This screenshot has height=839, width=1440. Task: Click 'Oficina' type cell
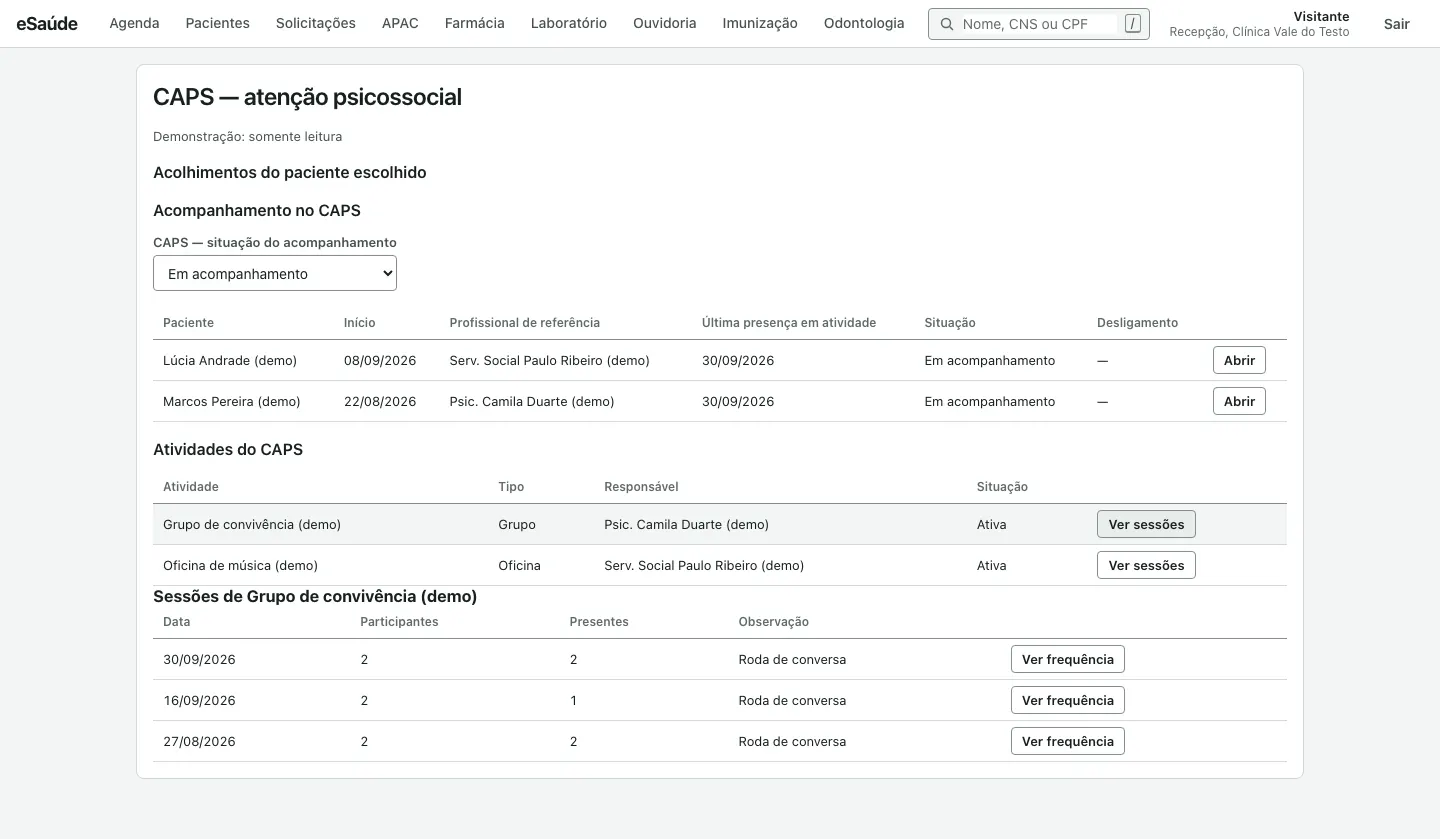click(519, 565)
